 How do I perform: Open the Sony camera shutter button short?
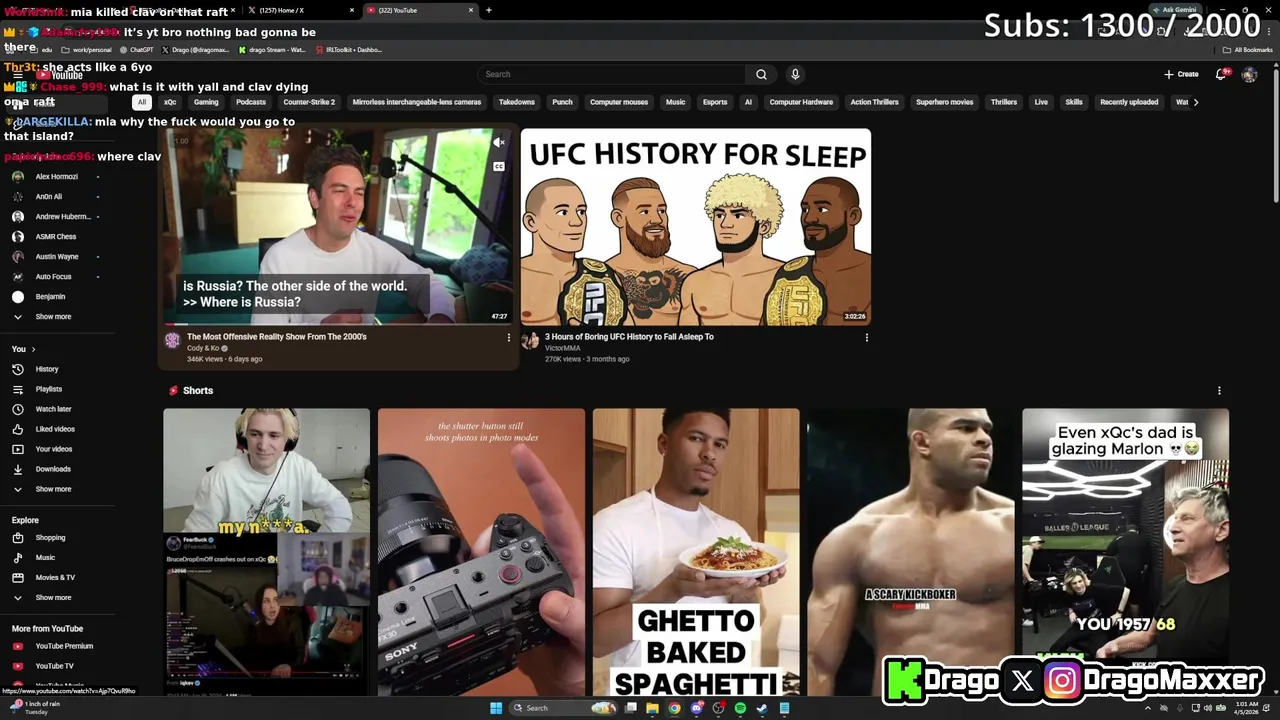[481, 552]
